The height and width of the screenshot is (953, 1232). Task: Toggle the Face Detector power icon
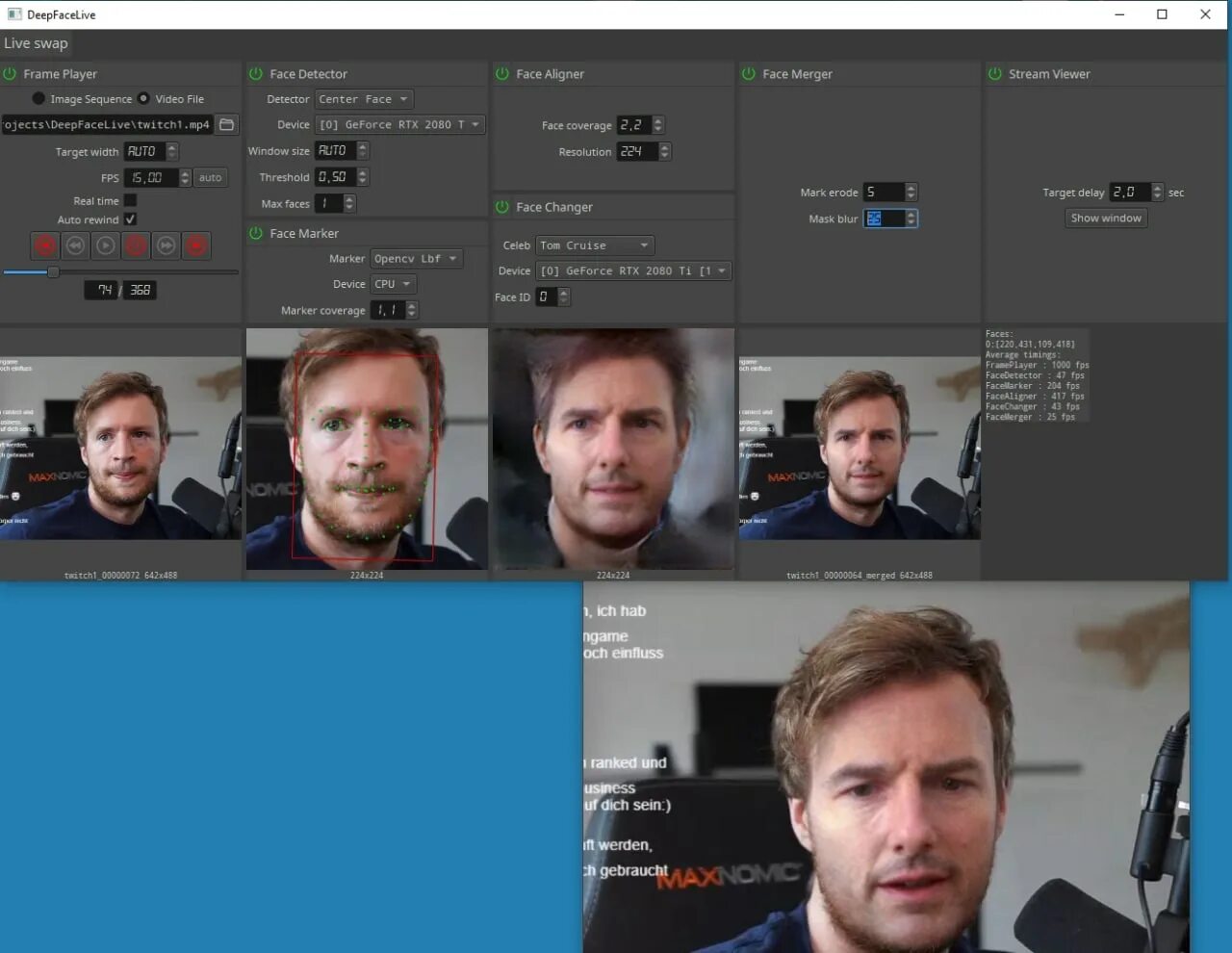[256, 74]
